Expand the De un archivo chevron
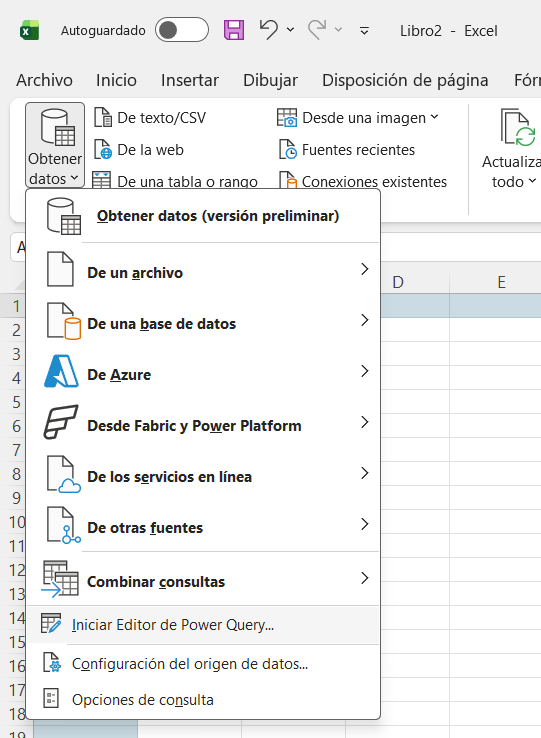This screenshot has height=738, width=541. tap(364, 269)
